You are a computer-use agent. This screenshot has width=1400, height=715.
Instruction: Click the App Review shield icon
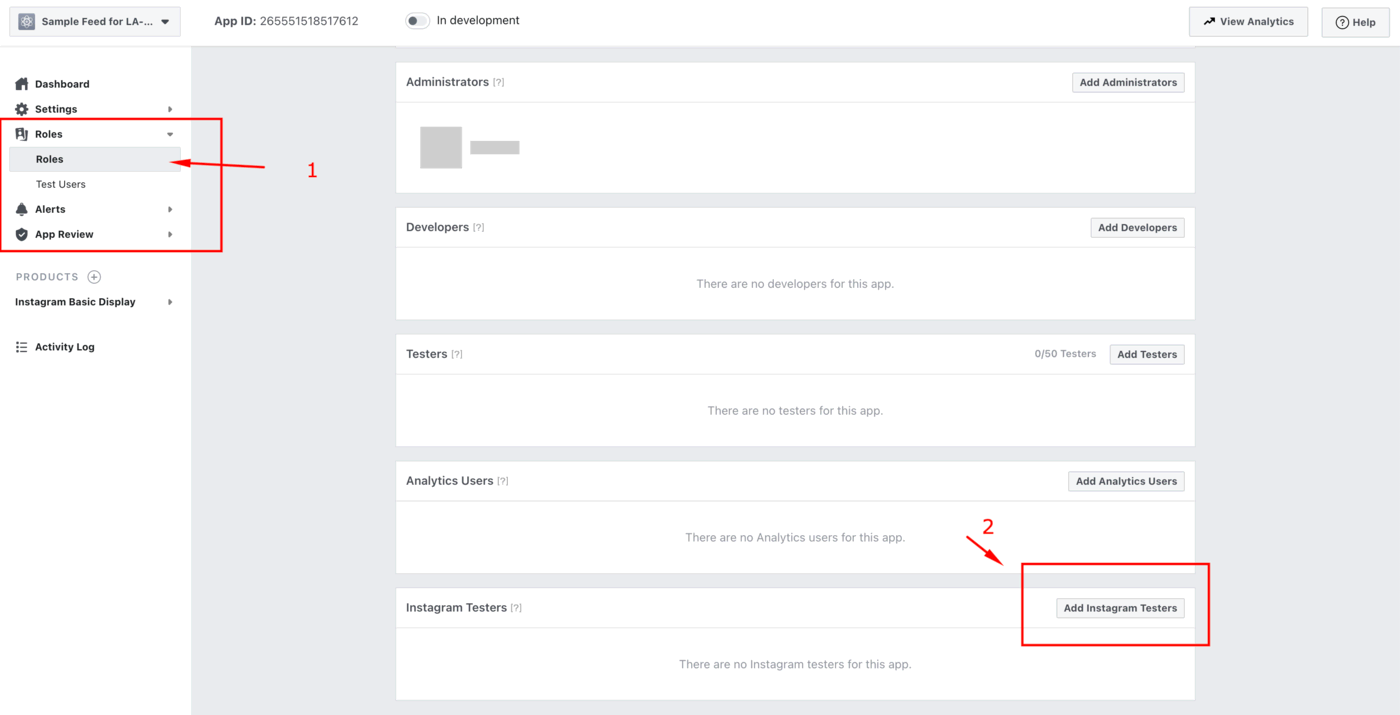point(22,234)
